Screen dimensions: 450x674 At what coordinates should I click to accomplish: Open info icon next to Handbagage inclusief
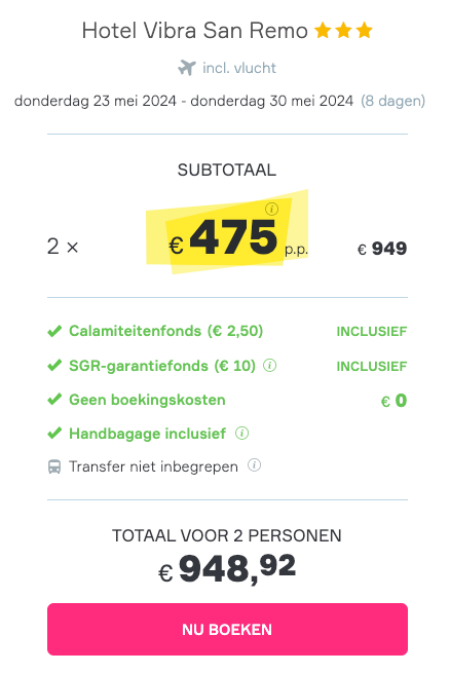click(242, 433)
